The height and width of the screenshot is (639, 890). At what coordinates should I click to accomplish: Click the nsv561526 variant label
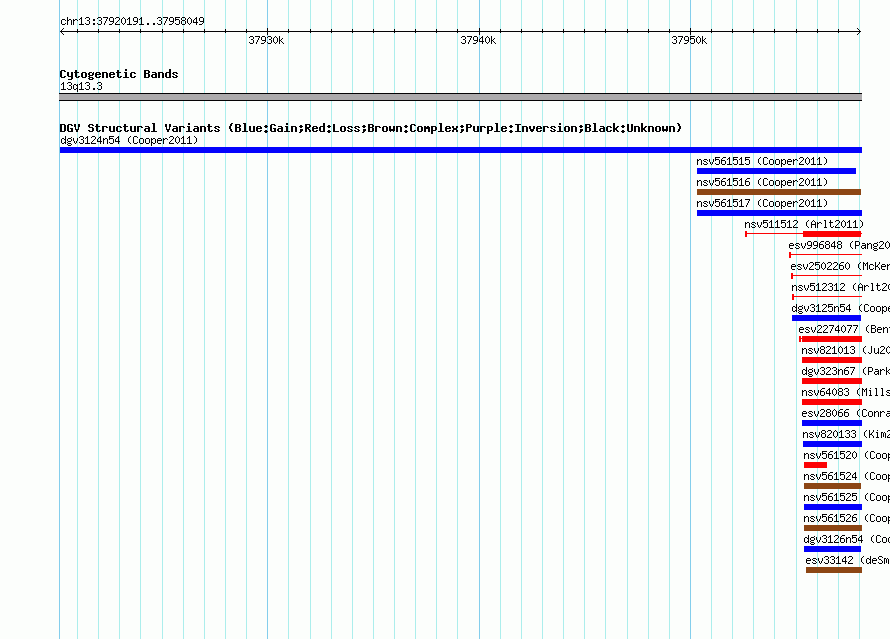click(847, 518)
